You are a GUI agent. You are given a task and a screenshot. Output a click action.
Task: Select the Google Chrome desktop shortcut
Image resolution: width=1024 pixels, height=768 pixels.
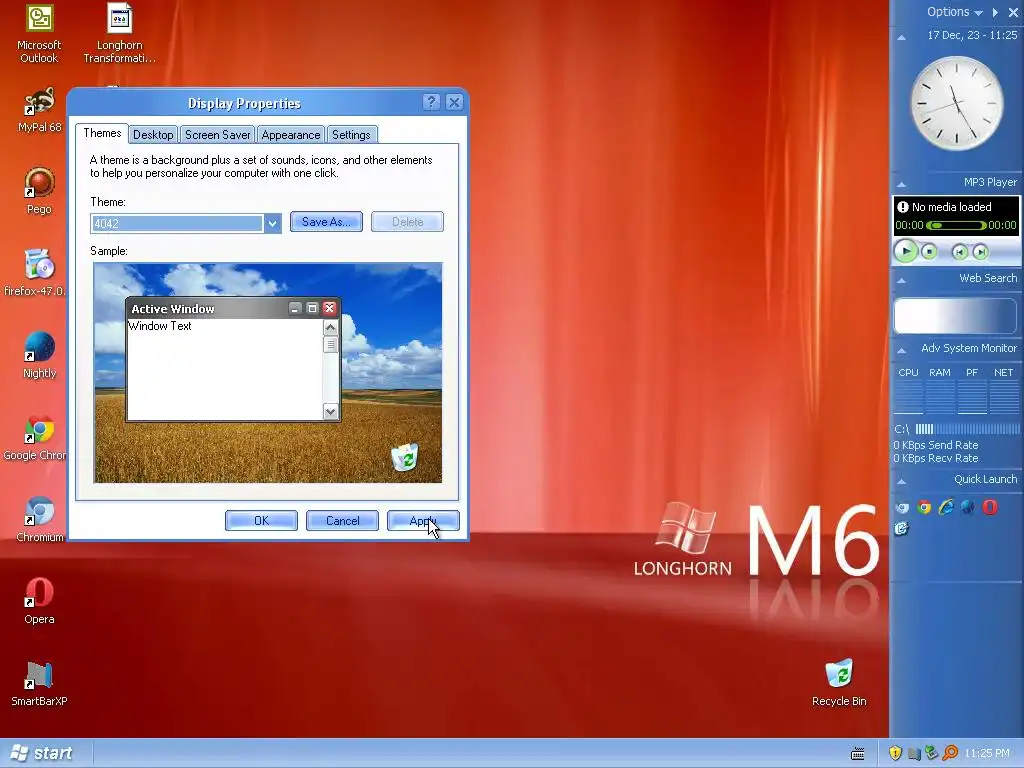35,438
